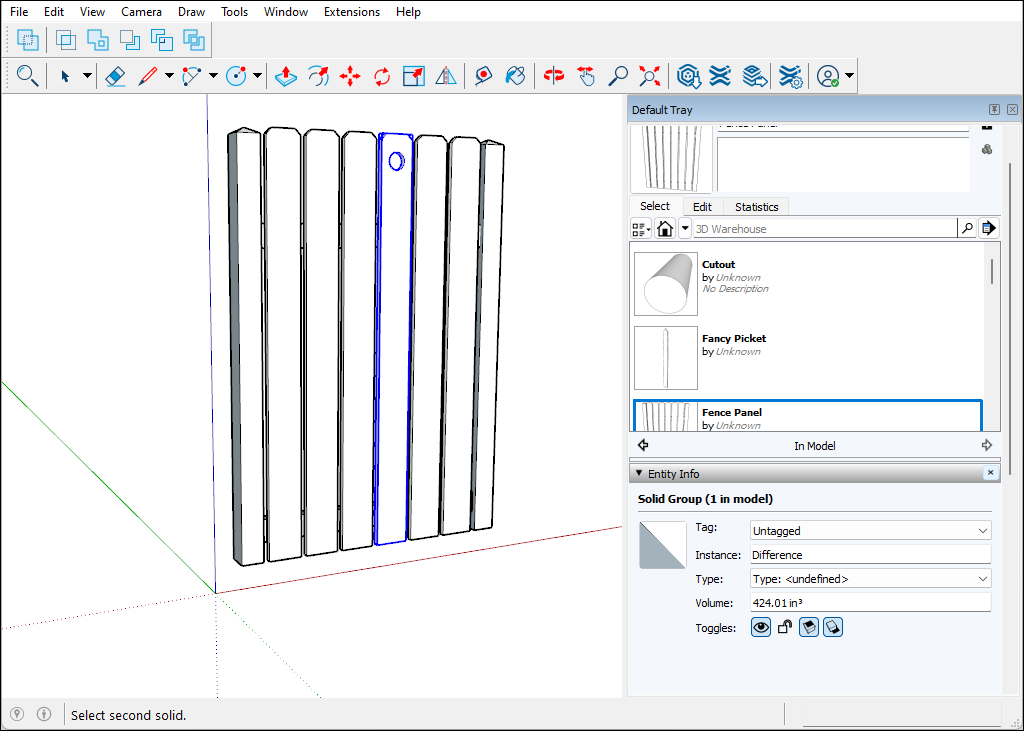Image resolution: width=1024 pixels, height=731 pixels.
Task: Click the Zoom Extents icon
Action: (648, 75)
